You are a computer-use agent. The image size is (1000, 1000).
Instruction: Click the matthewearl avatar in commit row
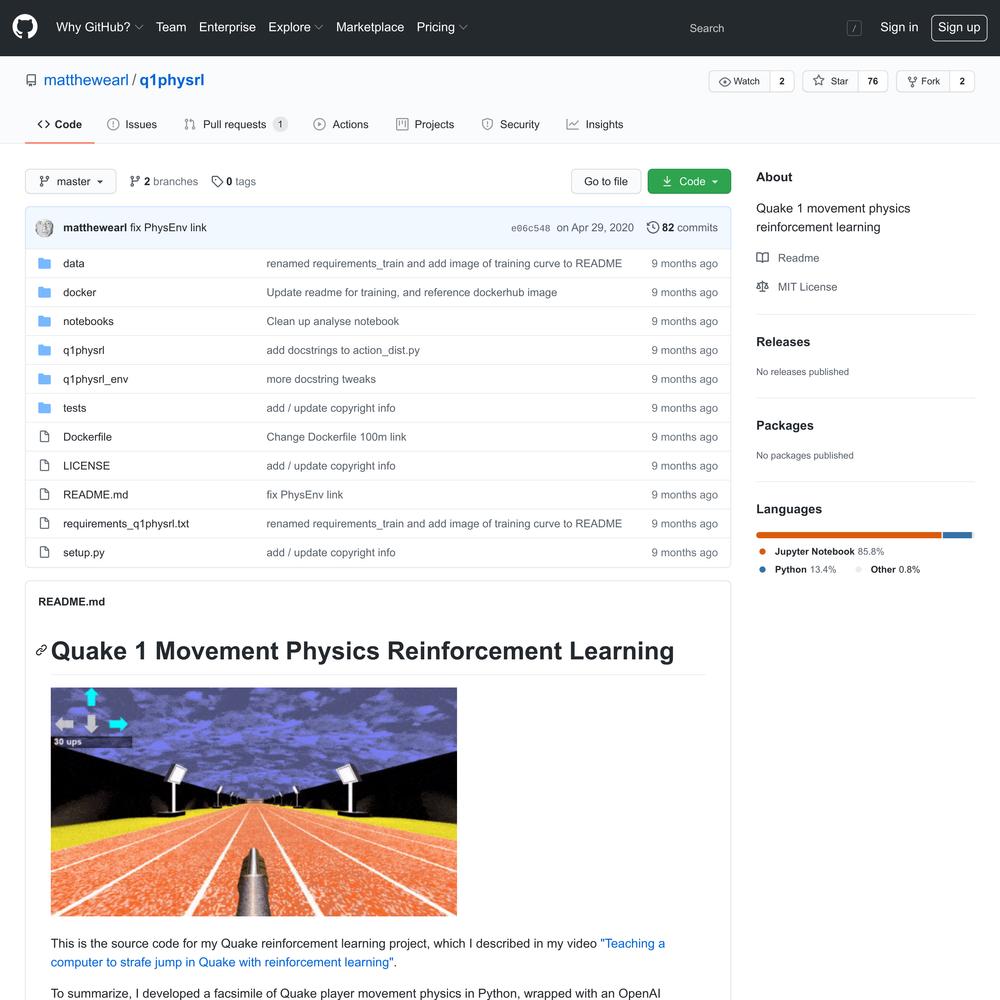pyautogui.click(x=44, y=228)
